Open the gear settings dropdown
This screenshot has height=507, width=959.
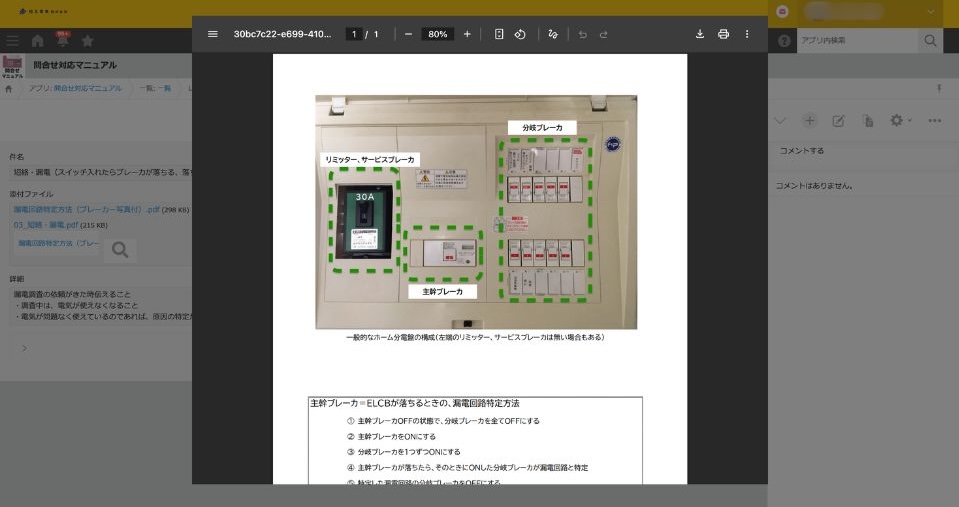tap(899, 120)
